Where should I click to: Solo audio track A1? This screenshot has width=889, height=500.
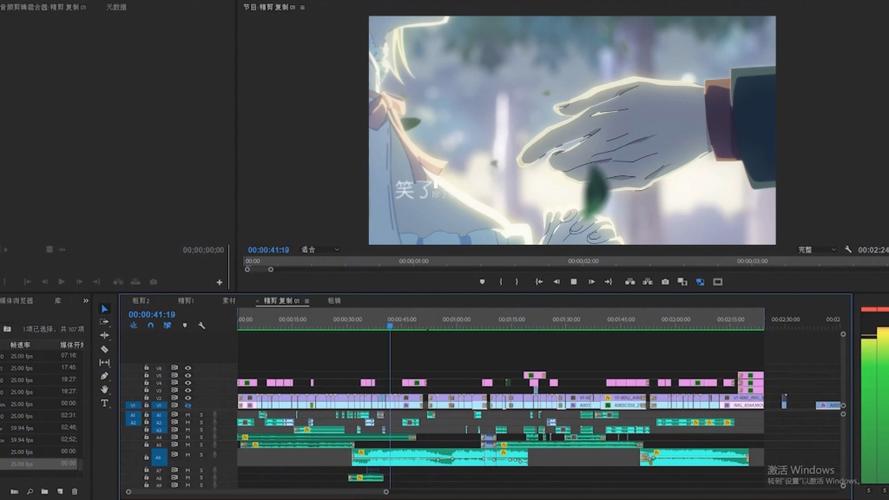(201, 415)
